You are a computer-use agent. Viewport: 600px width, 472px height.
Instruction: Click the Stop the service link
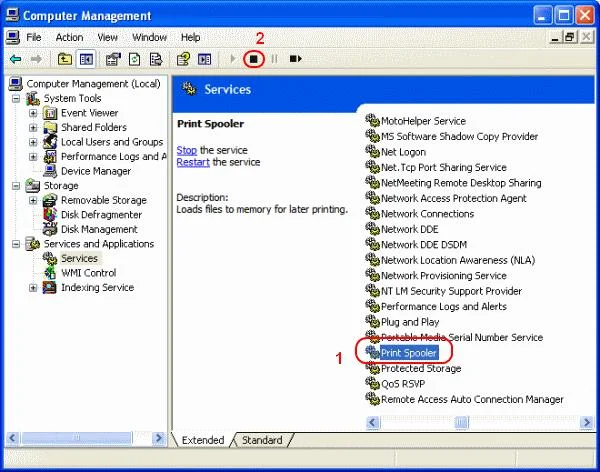tap(187, 150)
